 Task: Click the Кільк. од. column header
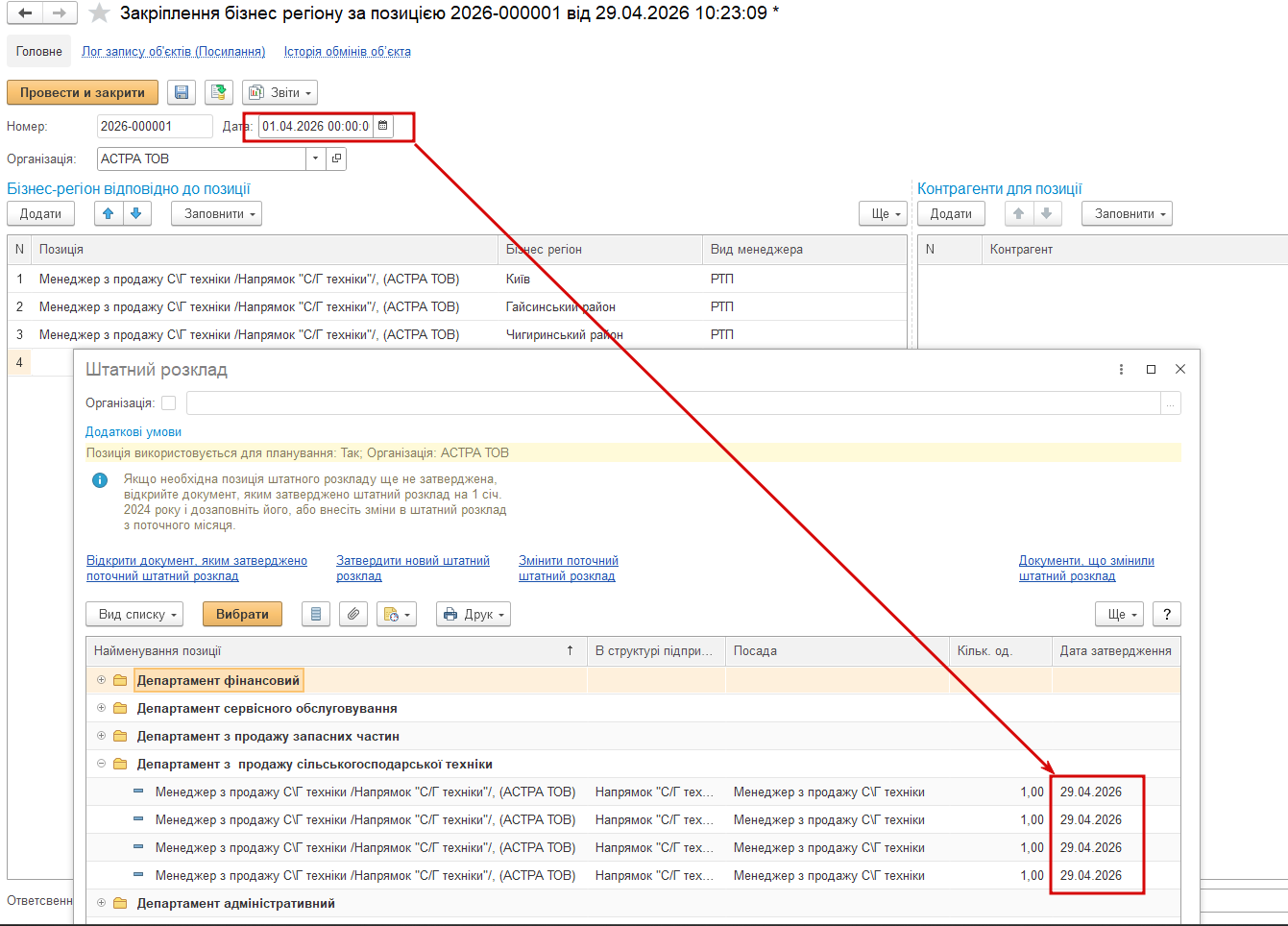(x=1000, y=650)
